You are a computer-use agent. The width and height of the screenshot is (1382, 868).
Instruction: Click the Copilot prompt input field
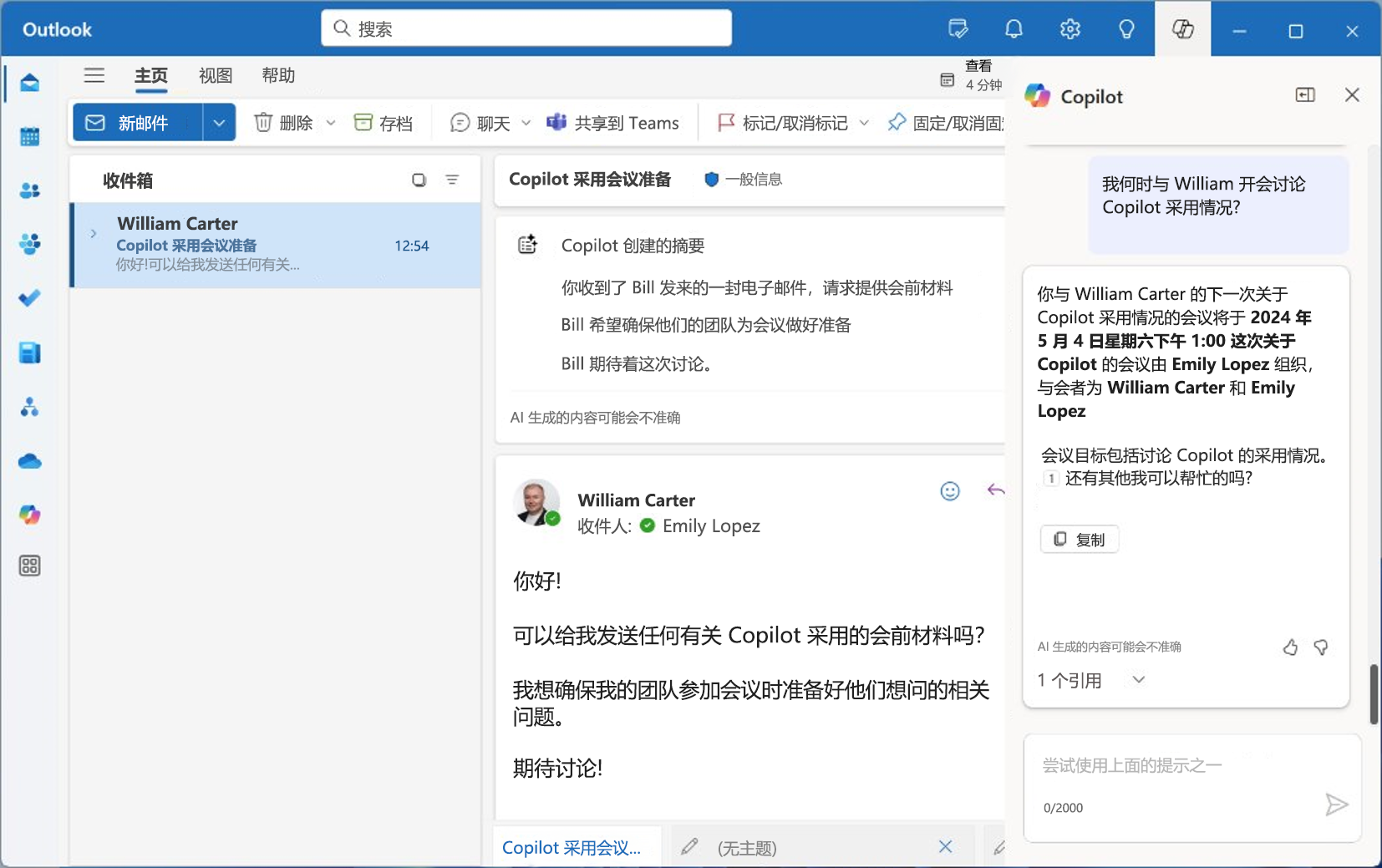point(1192,788)
